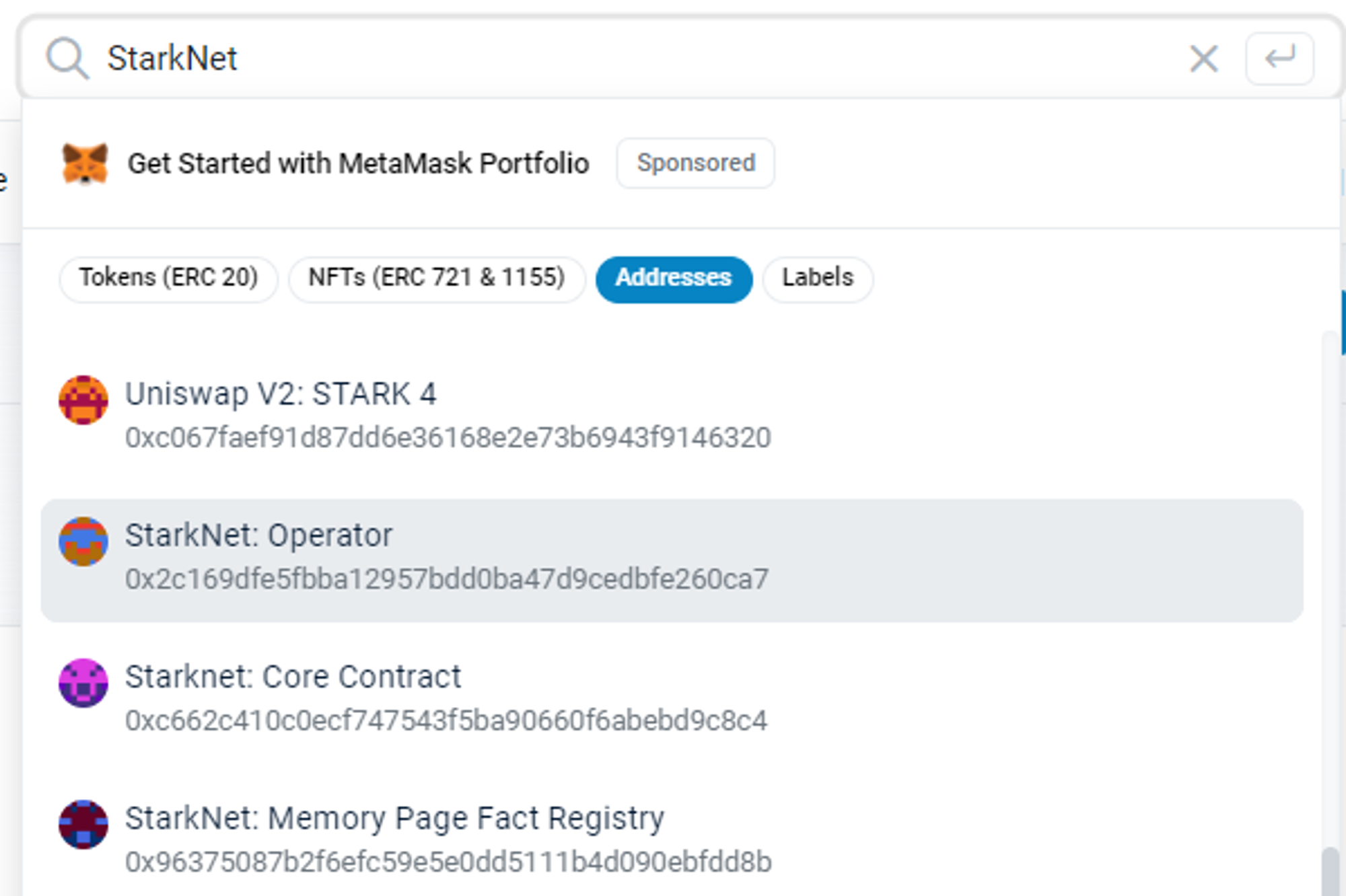Click StarkNet: Operator identicon

point(83,542)
